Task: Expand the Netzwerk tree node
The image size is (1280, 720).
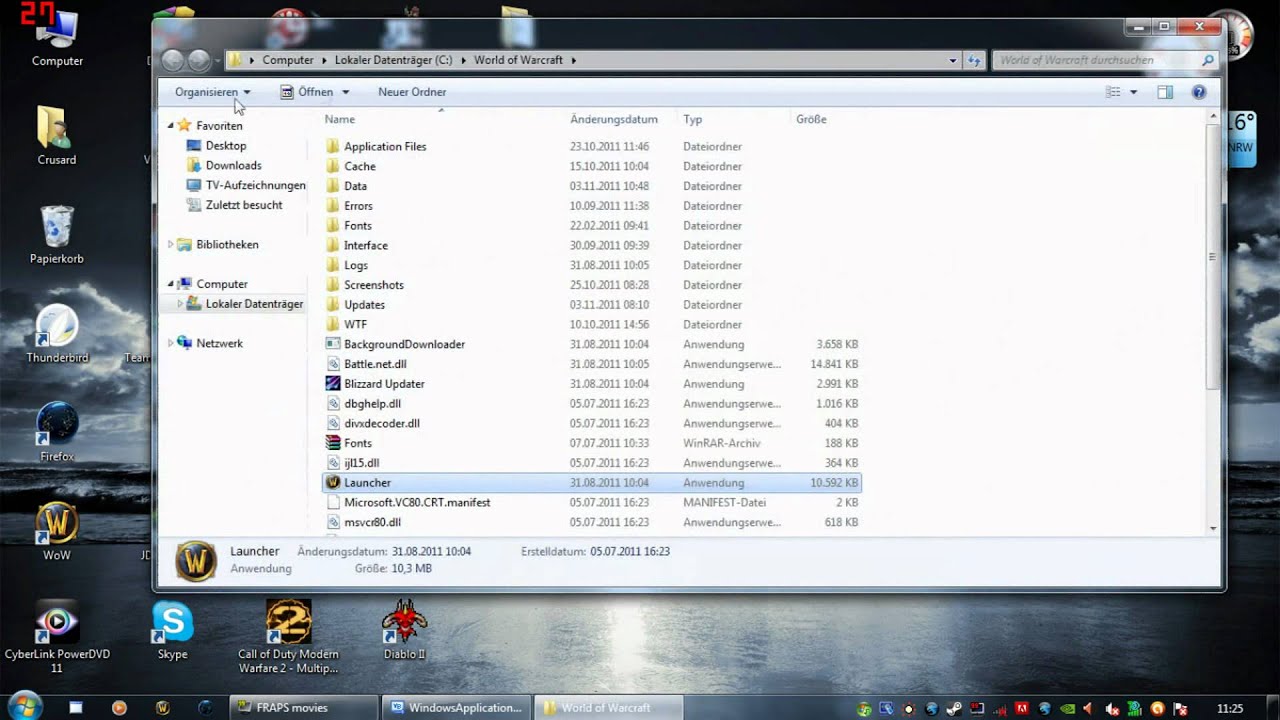Action: 171,343
